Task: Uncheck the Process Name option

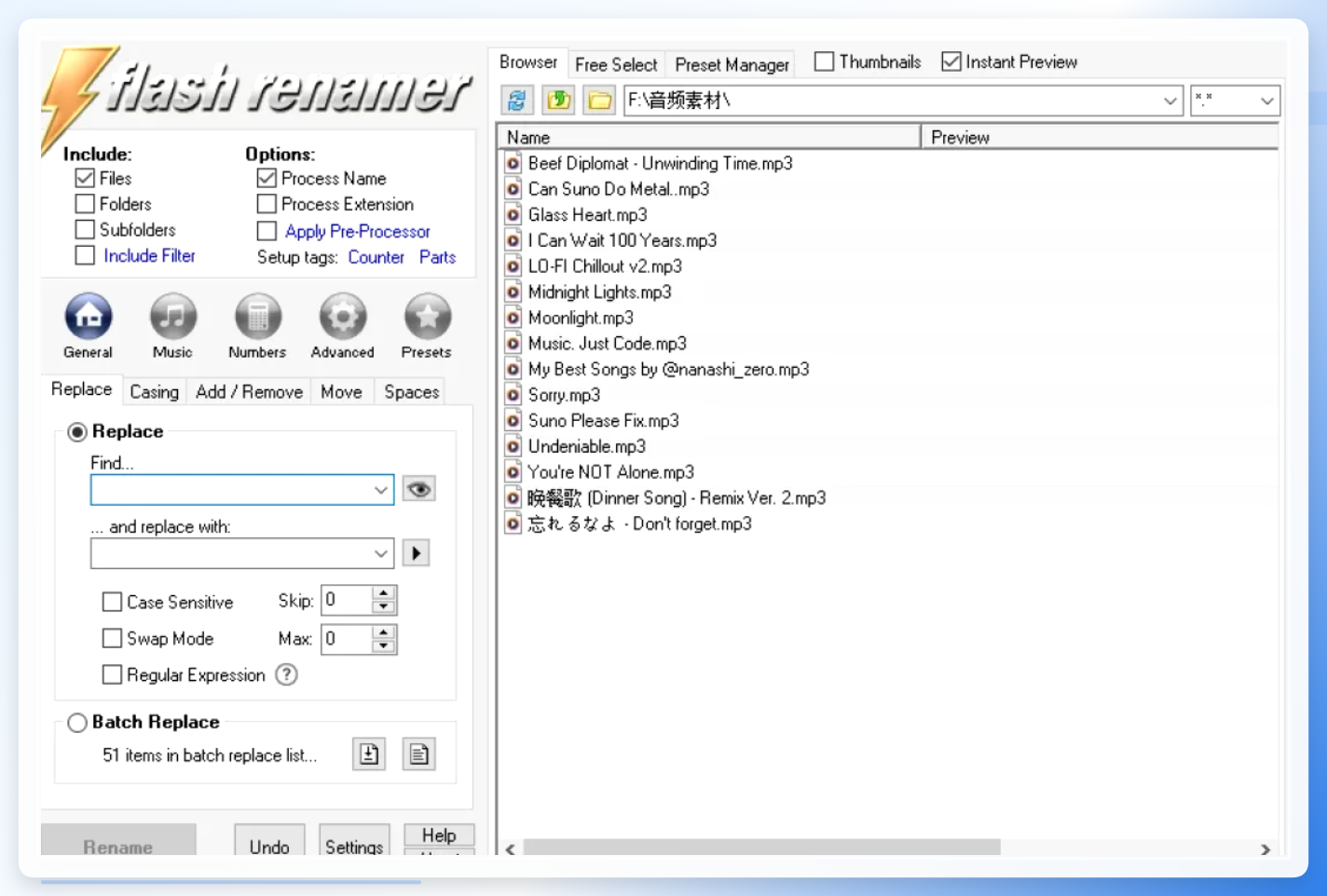Action: (x=267, y=178)
